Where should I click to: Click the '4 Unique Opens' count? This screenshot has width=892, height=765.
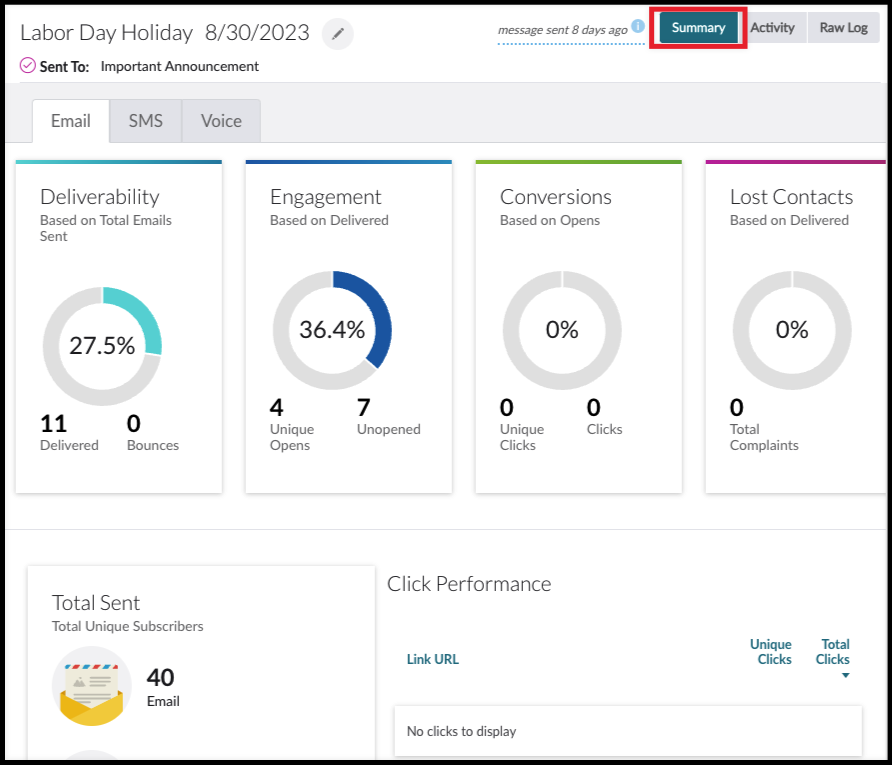pyautogui.click(x=292, y=424)
